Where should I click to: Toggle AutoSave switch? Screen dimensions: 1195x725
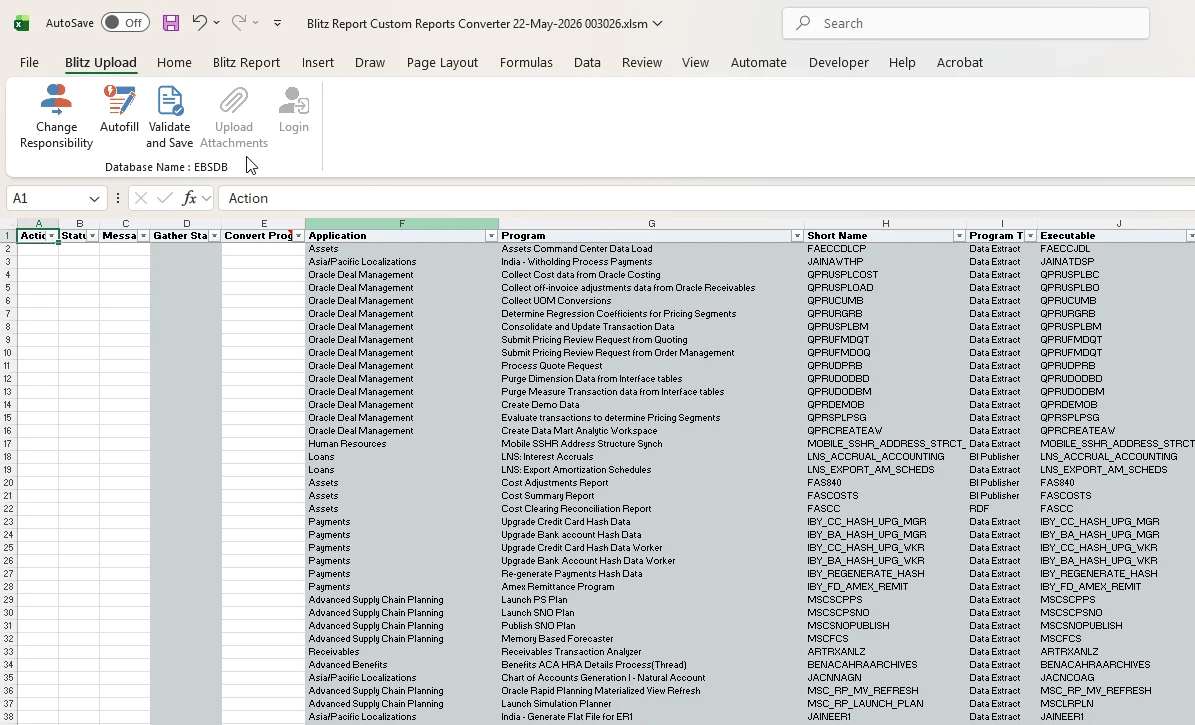(124, 23)
